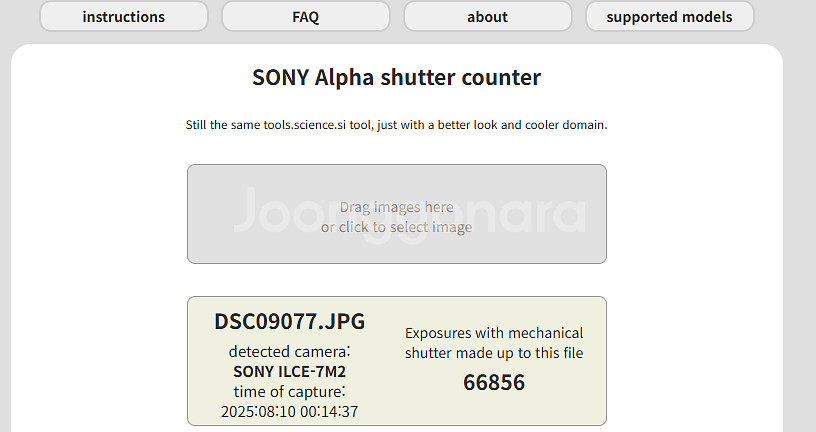This screenshot has height=432, width=816.
Task: Select the 2025:08:10 00:14:37 timestamp
Action: click(290, 411)
